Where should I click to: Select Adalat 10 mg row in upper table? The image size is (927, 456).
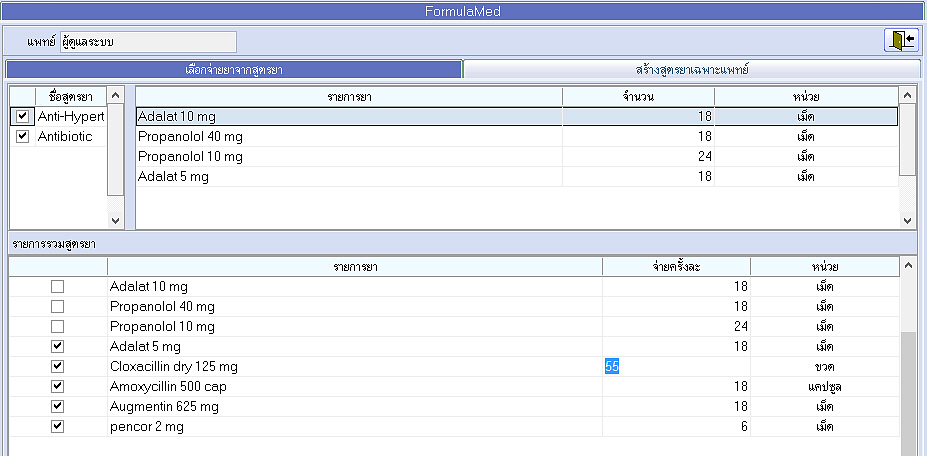tap(517, 117)
